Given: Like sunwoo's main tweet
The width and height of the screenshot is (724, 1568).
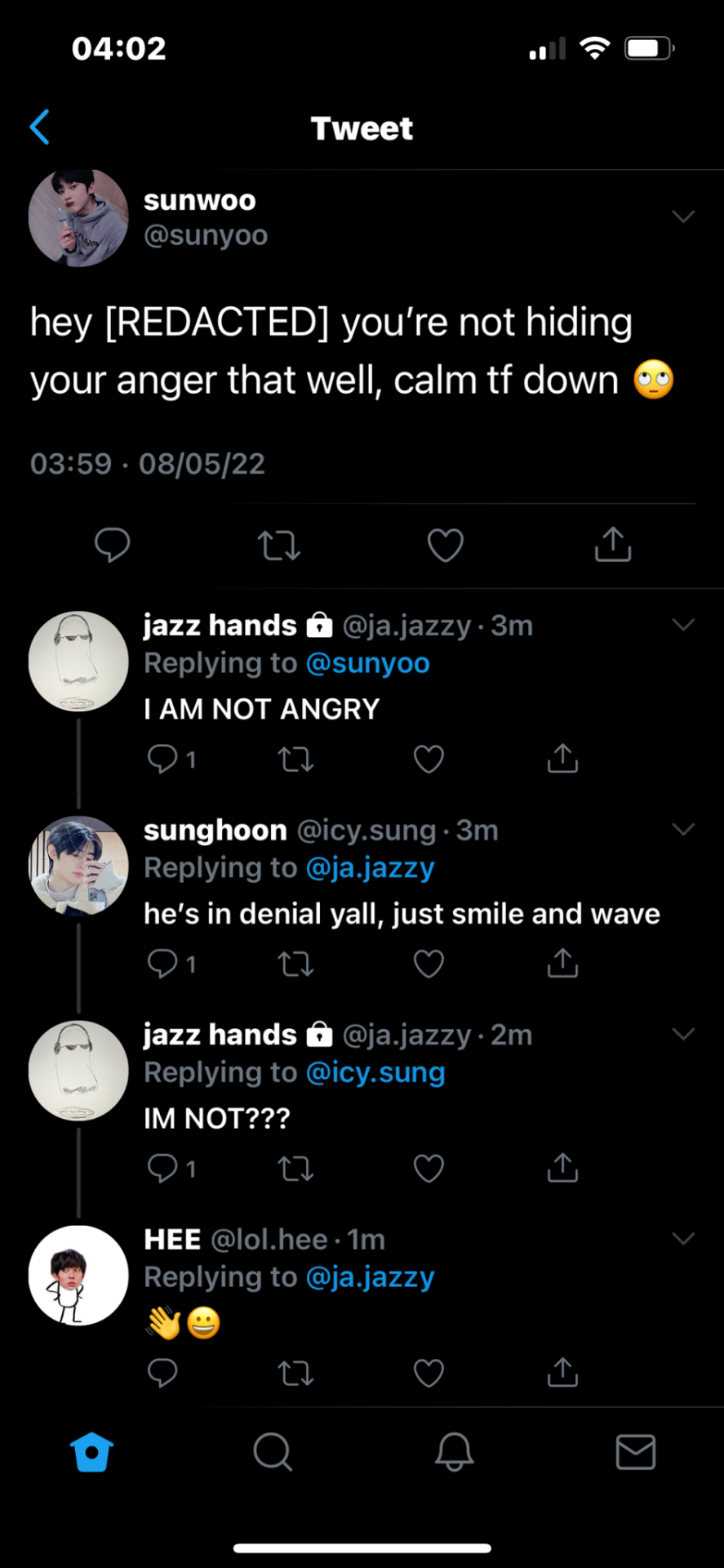Looking at the screenshot, I should tap(446, 545).
